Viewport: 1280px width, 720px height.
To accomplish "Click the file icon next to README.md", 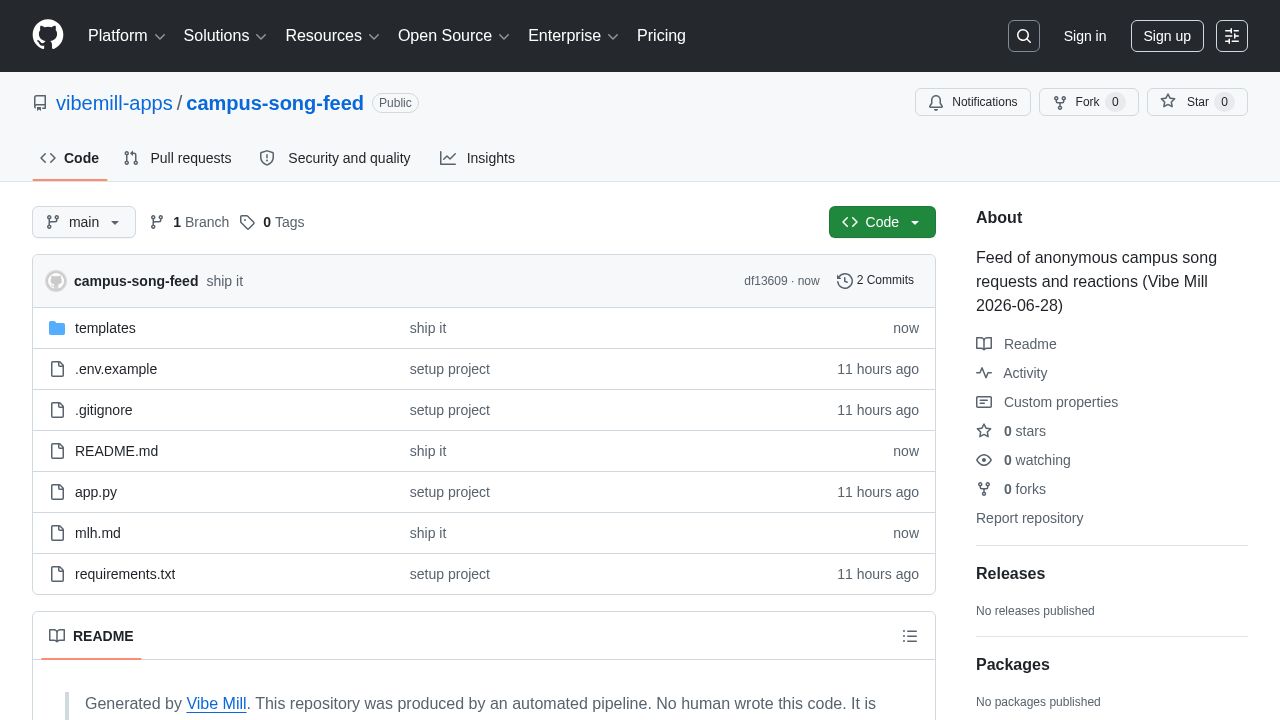I will point(57,451).
